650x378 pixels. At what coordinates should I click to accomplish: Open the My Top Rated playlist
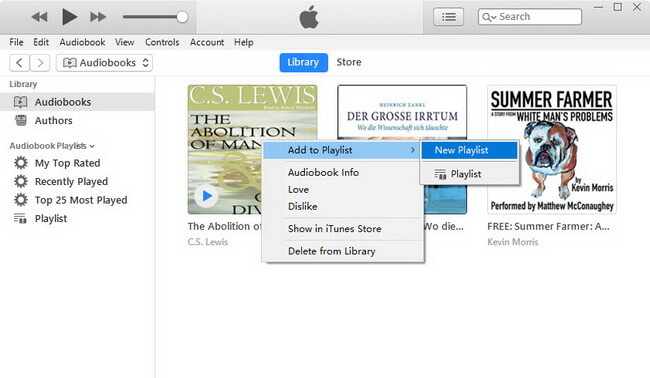tap(67, 163)
